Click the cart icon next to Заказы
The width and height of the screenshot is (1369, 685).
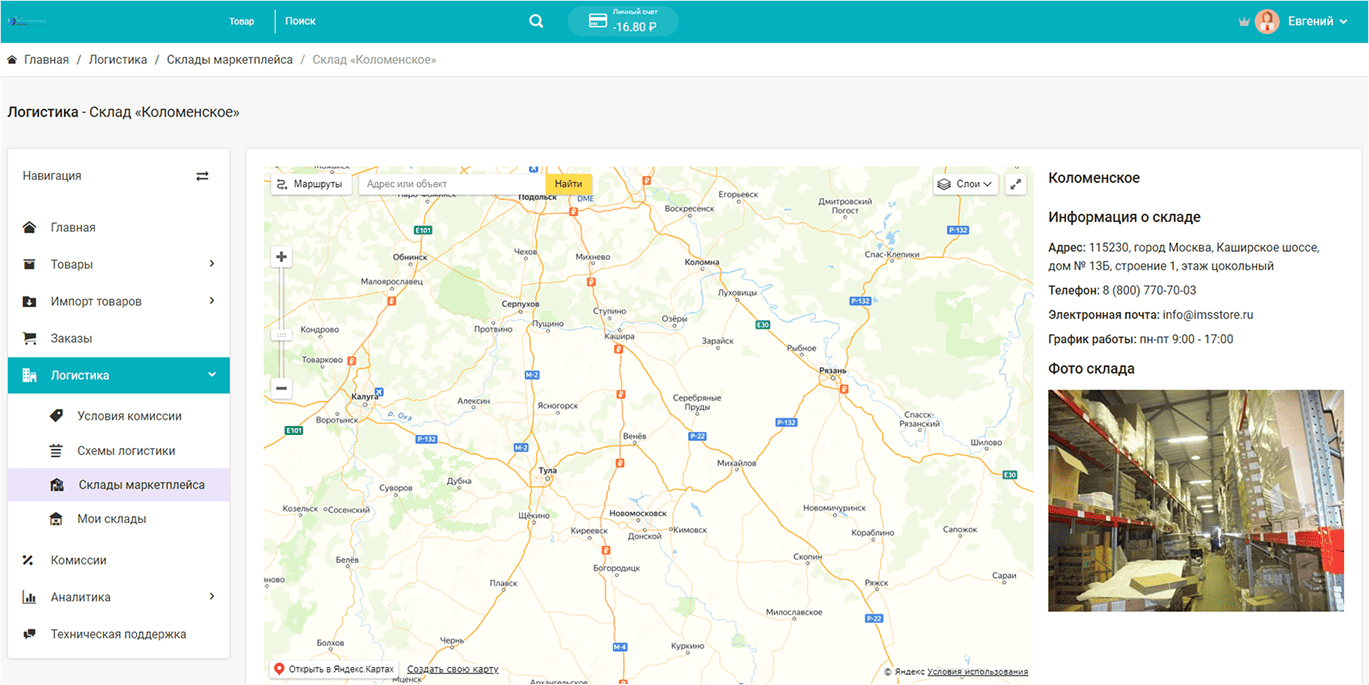[29, 338]
